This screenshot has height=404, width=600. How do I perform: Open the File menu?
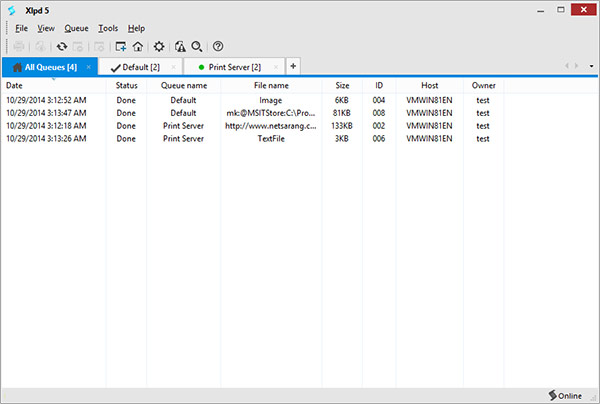[21, 28]
